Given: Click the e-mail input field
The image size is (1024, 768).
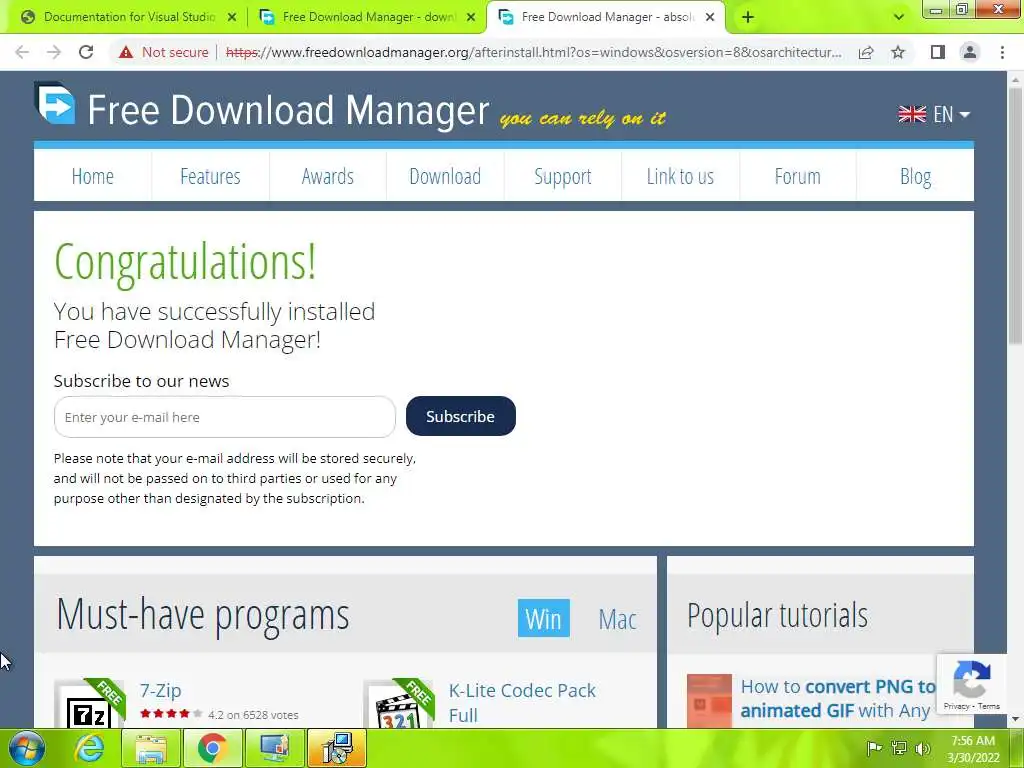Looking at the screenshot, I should pos(225,417).
